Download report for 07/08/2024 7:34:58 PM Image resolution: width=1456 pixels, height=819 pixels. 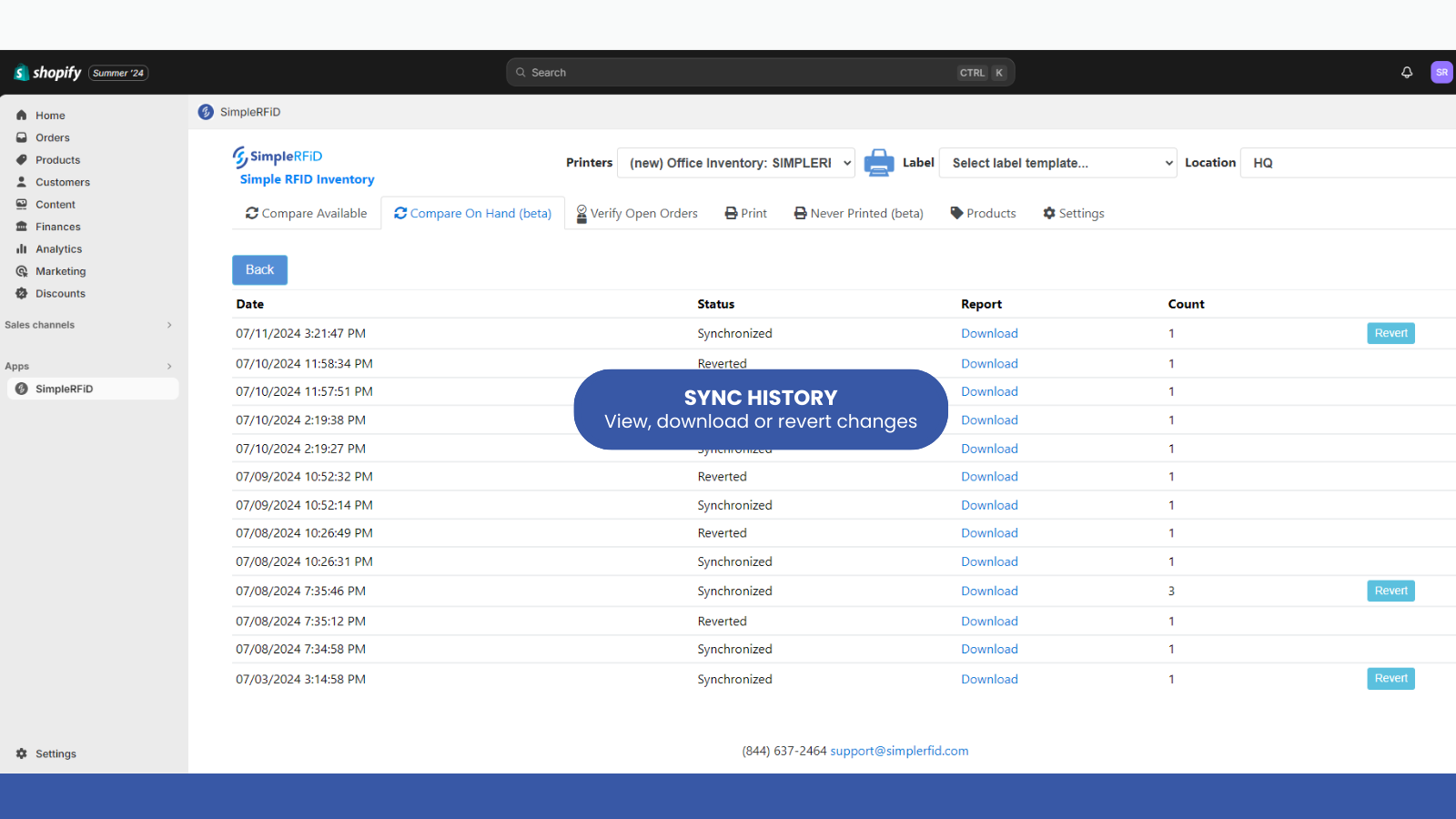click(990, 649)
